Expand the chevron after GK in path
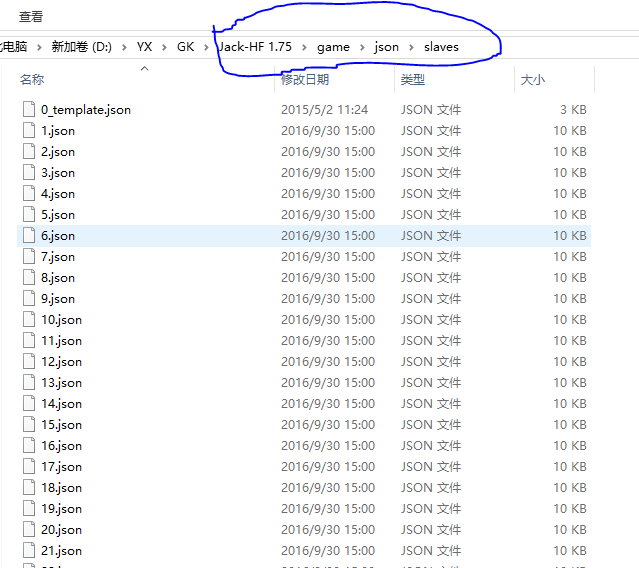The width and height of the screenshot is (639, 568). [x=207, y=48]
